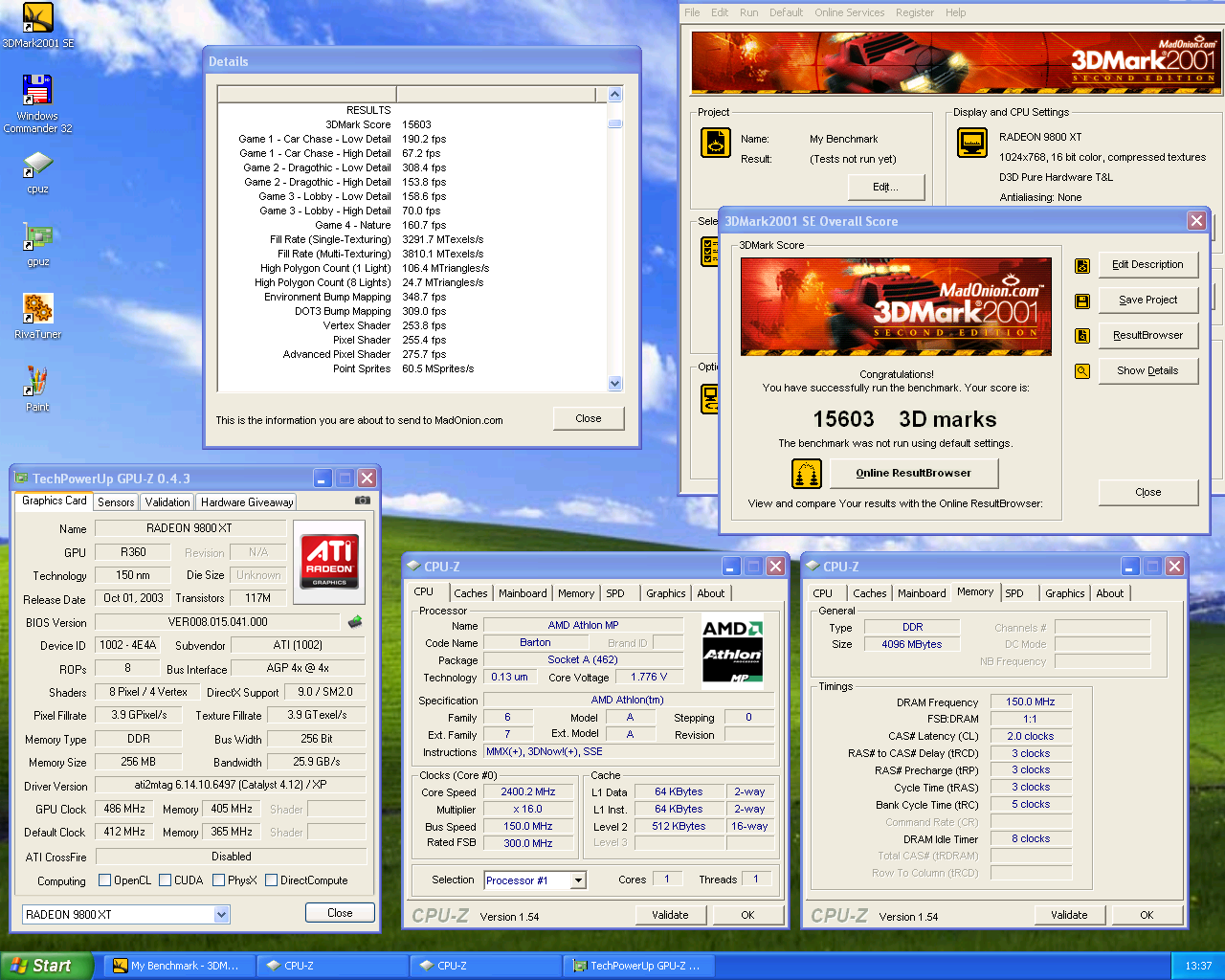Click the Show Details magnifier icon
This screenshot has width=1225, height=980.
(1082, 371)
